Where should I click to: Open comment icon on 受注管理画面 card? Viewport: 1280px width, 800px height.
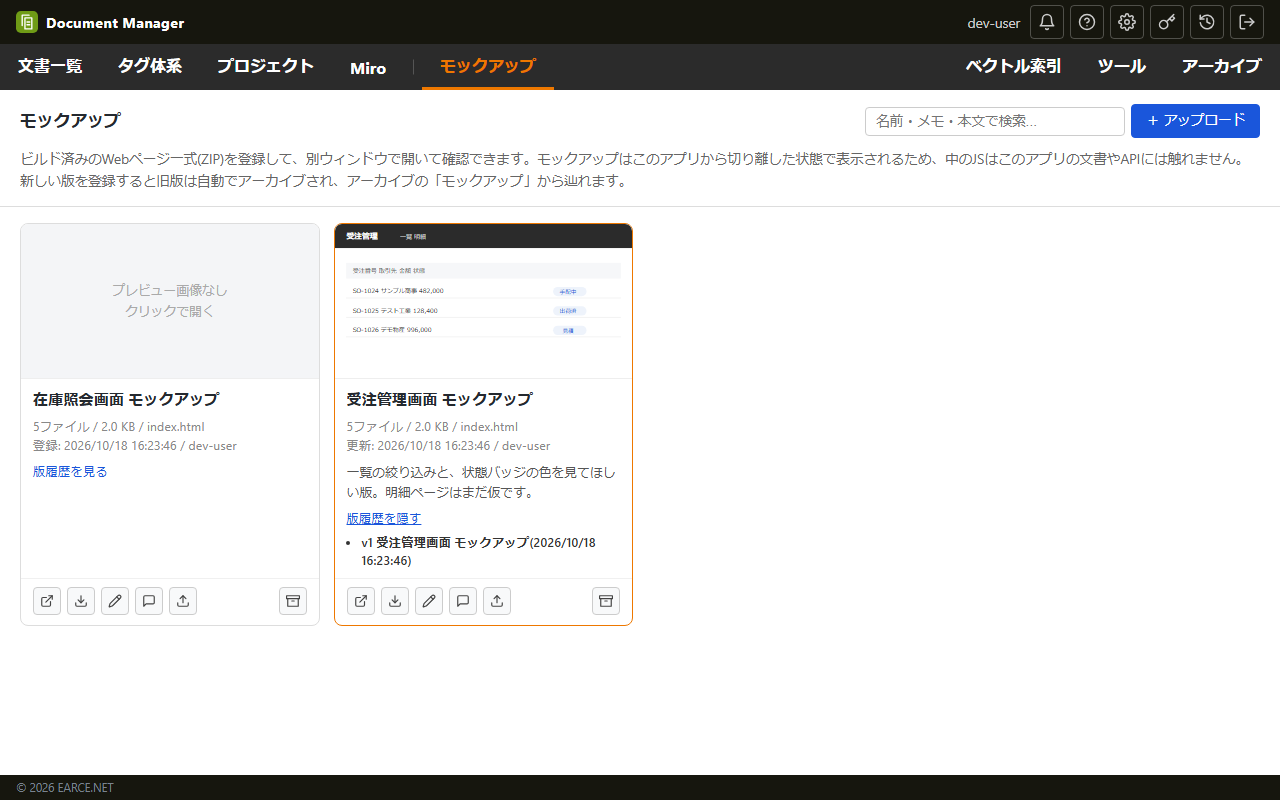463,601
